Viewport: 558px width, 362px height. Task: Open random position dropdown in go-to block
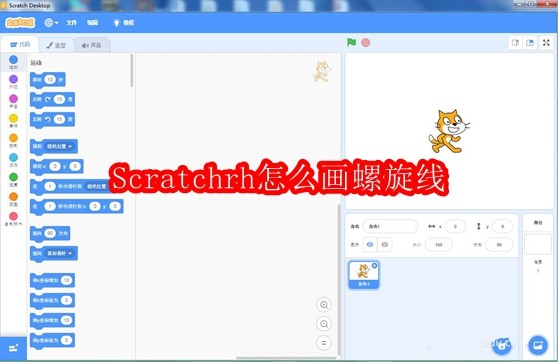[60, 146]
